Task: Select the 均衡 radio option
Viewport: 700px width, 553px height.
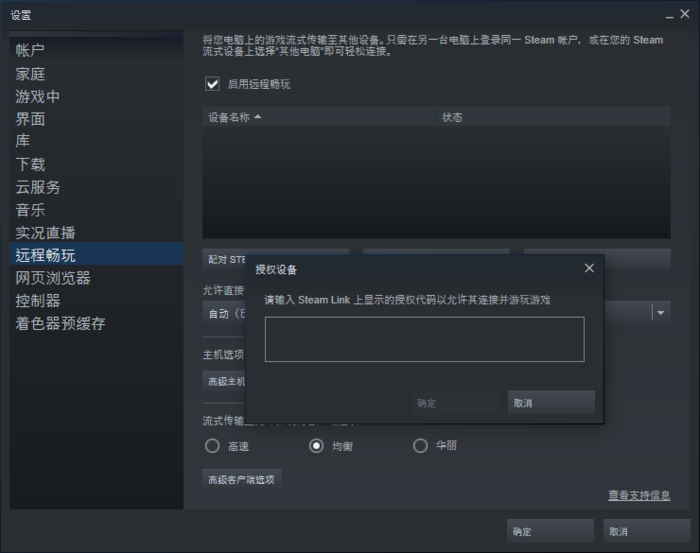Action: click(x=317, y=446)
